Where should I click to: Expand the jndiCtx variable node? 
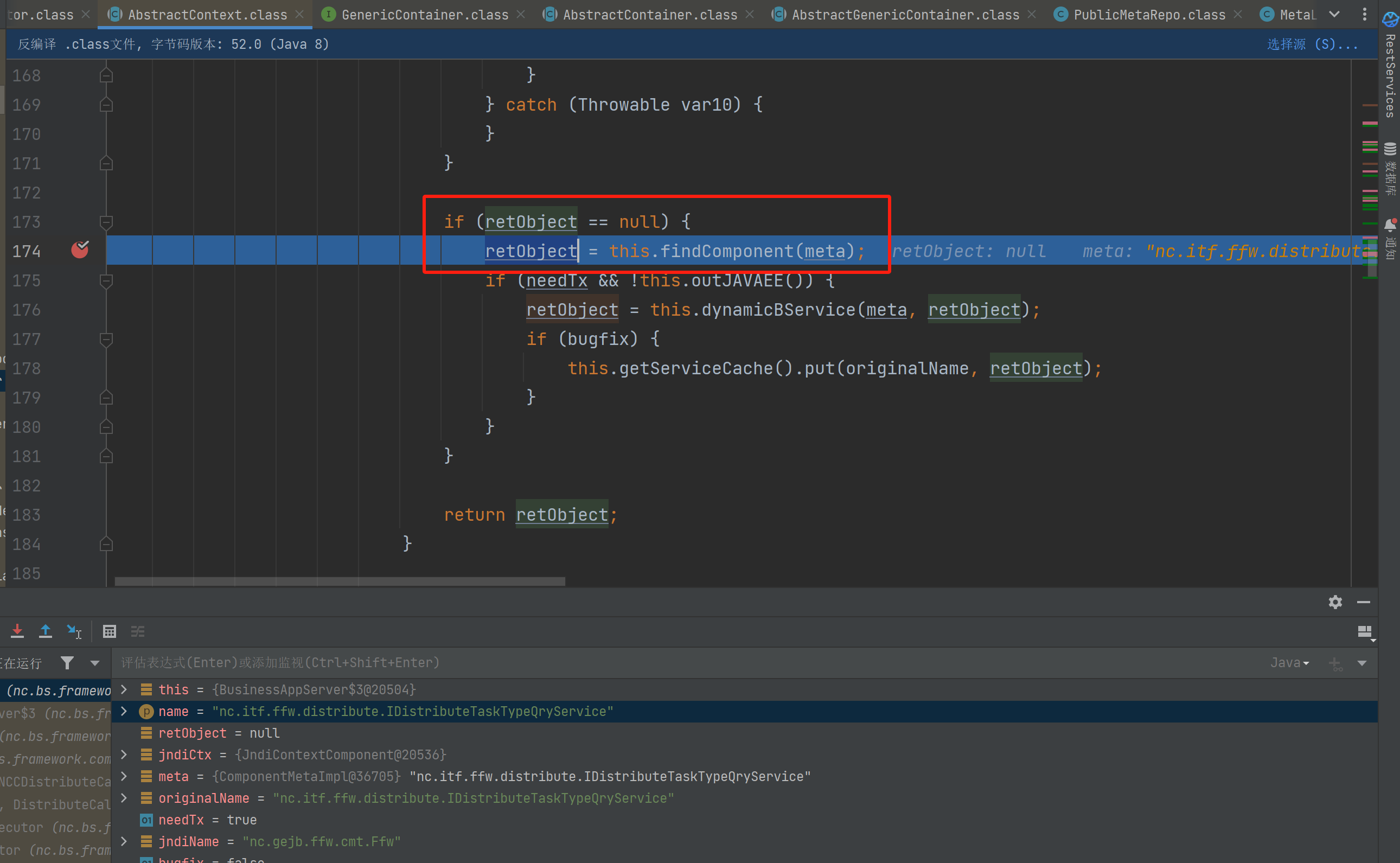[x=124, y=755]
